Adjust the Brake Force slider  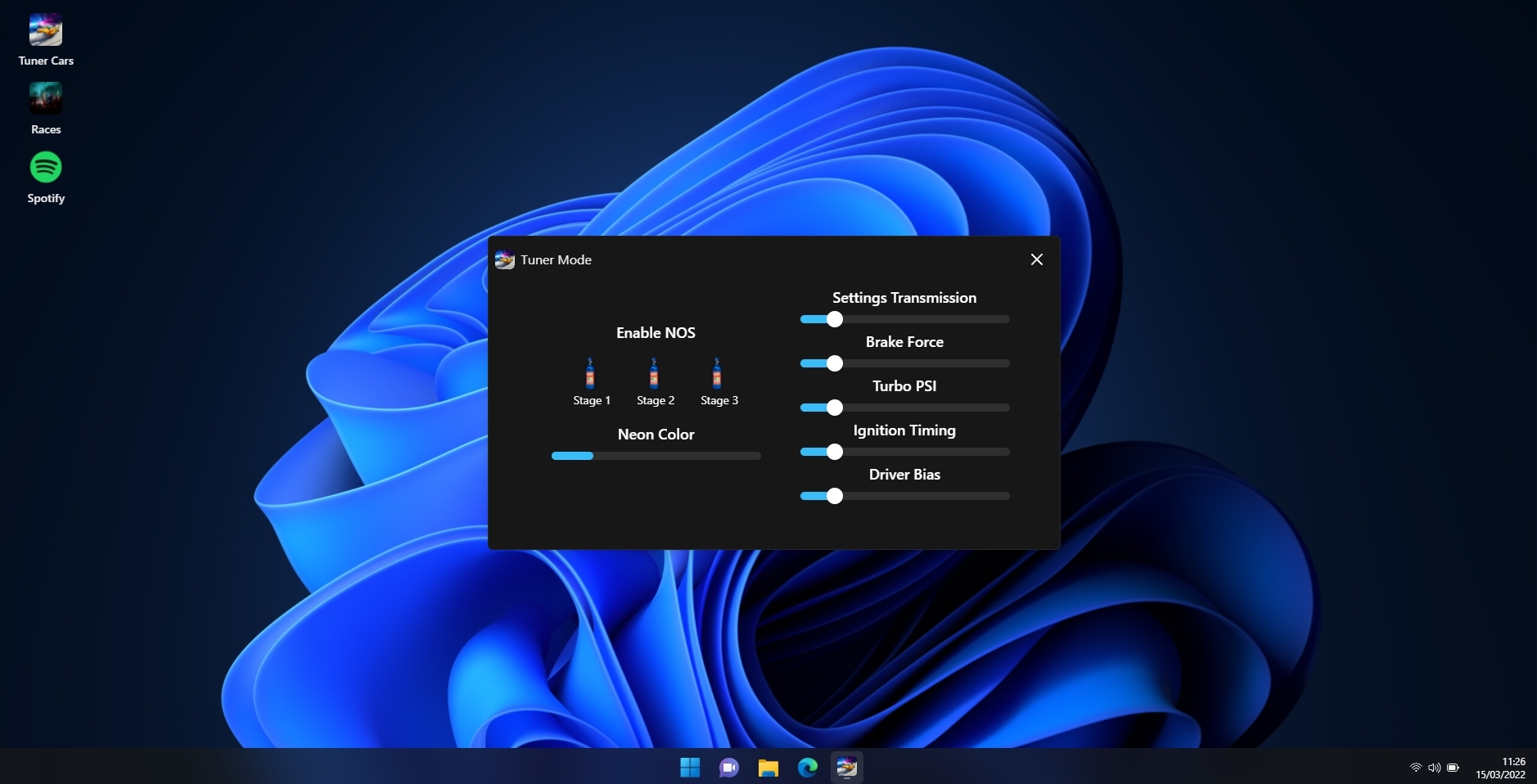point(904,363)
